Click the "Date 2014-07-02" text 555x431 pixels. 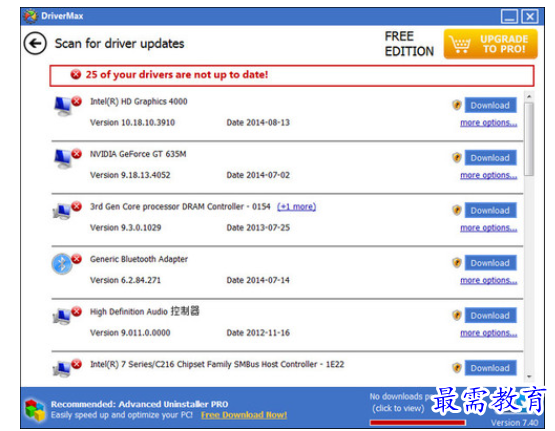coord(258,175)
